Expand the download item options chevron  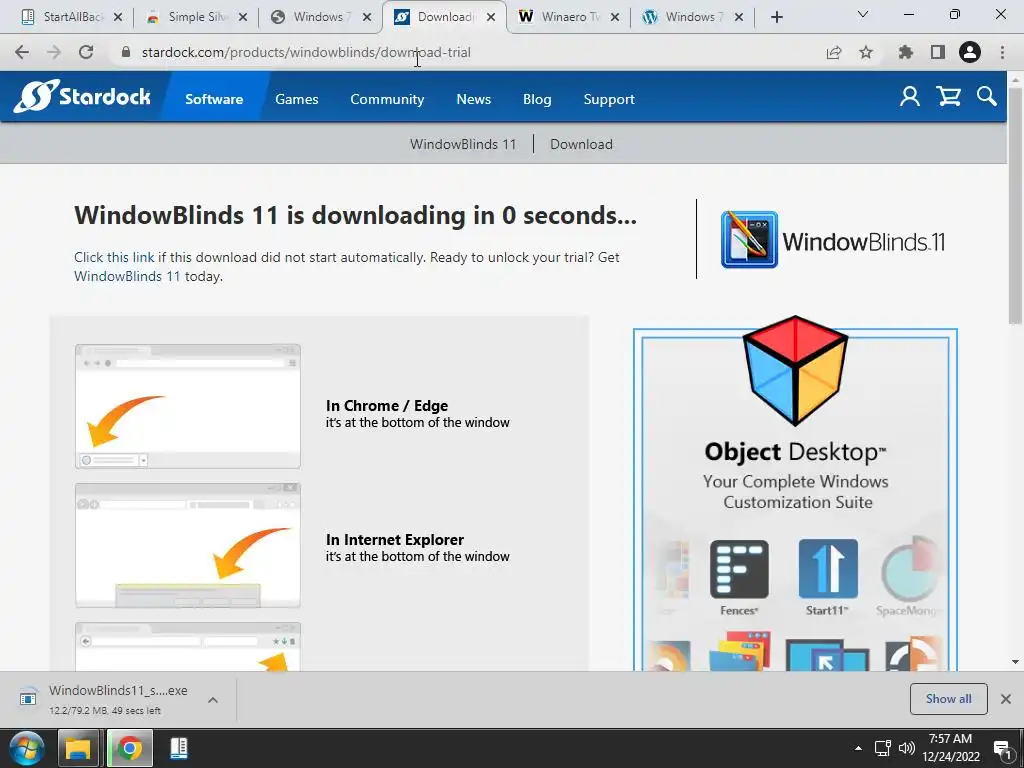coord(213,699)
